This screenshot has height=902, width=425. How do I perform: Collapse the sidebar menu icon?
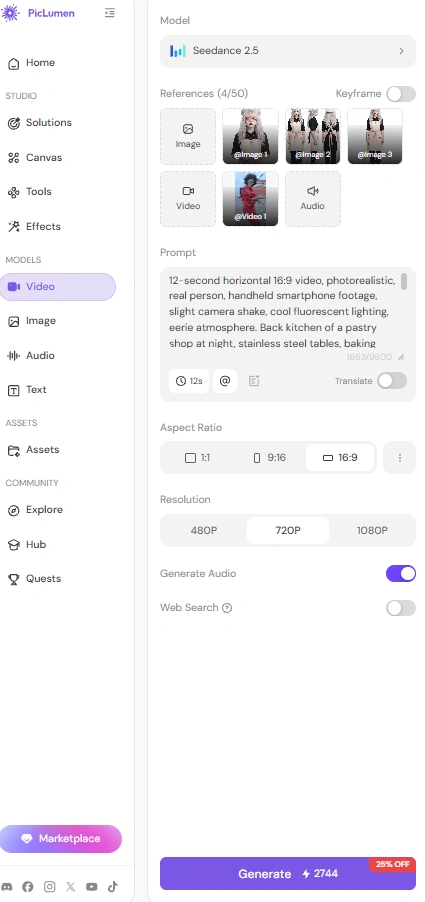click(109, 13)
